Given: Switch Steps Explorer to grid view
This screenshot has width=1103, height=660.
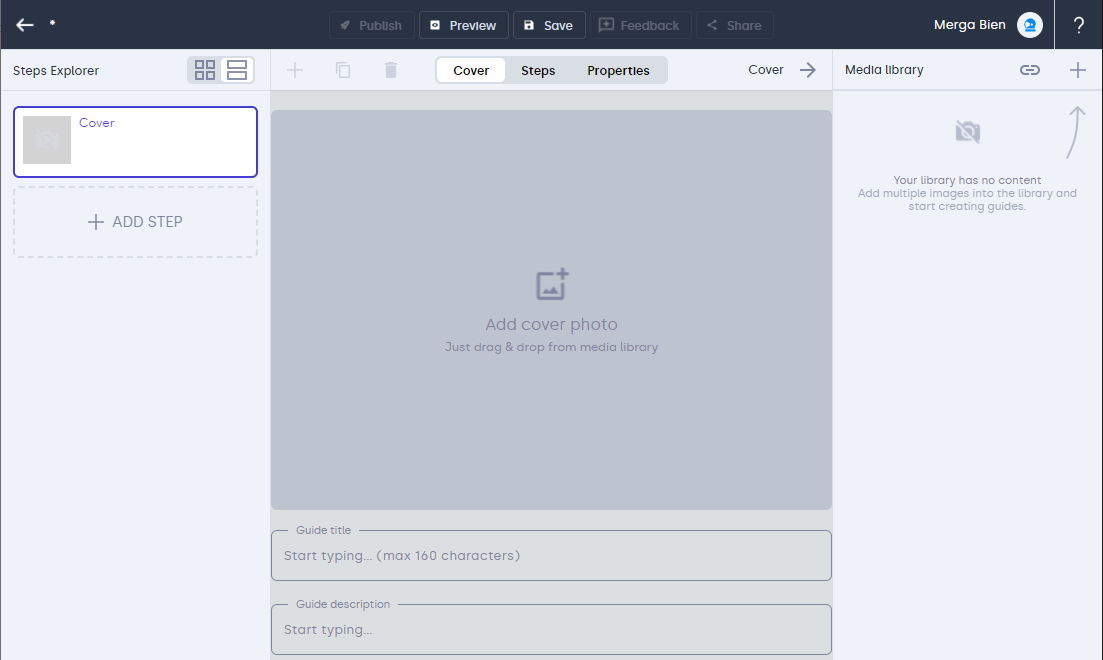Looking at the screenshot, I should click(205, 70).
